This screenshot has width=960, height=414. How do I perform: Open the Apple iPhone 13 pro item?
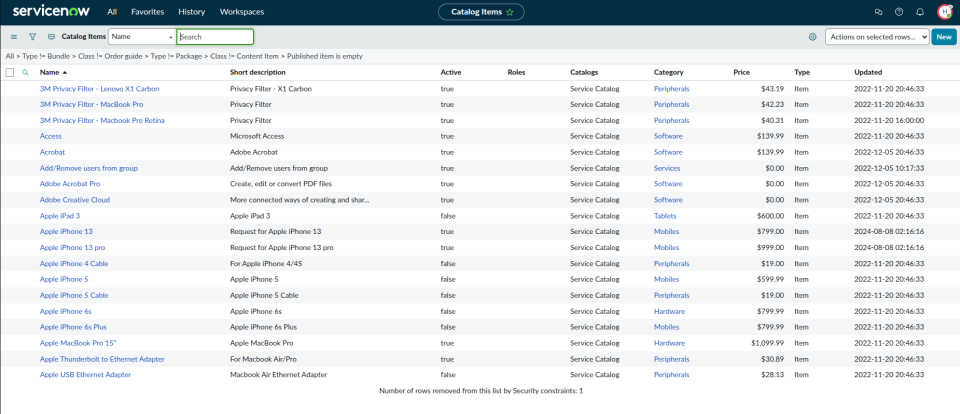point(72,247)
